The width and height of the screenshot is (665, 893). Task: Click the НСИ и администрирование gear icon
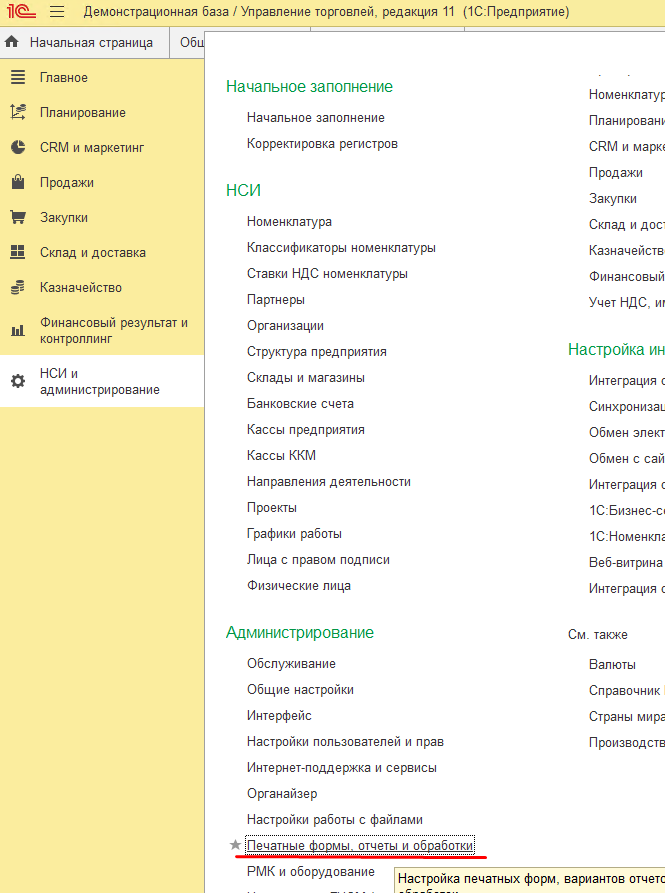coord(18,381)
